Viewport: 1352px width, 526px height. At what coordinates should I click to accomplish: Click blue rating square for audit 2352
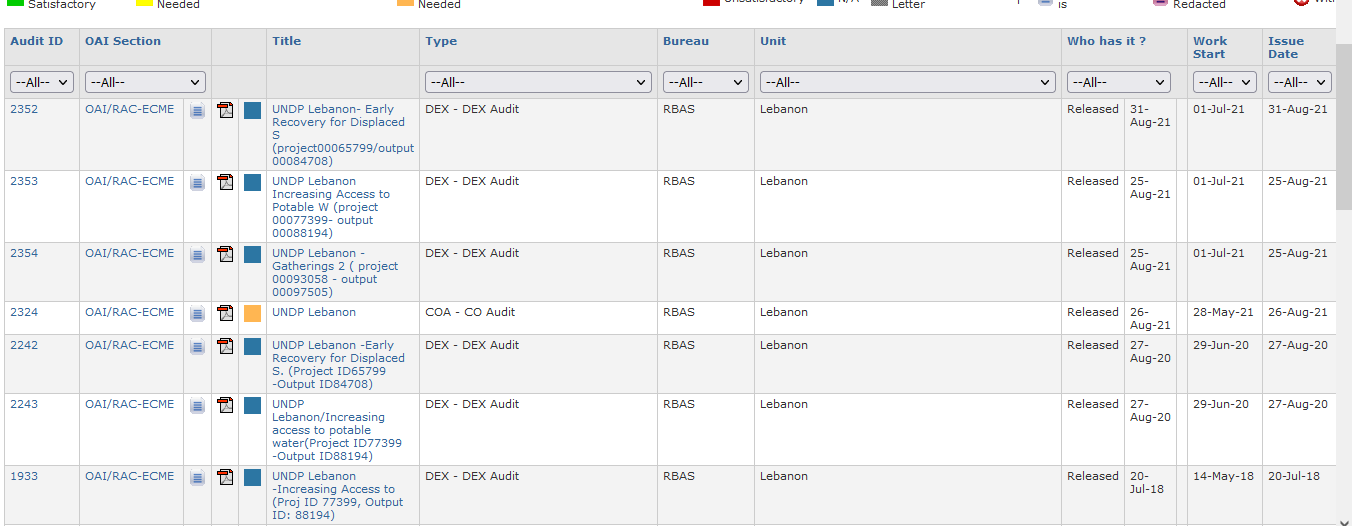point(252,110)
